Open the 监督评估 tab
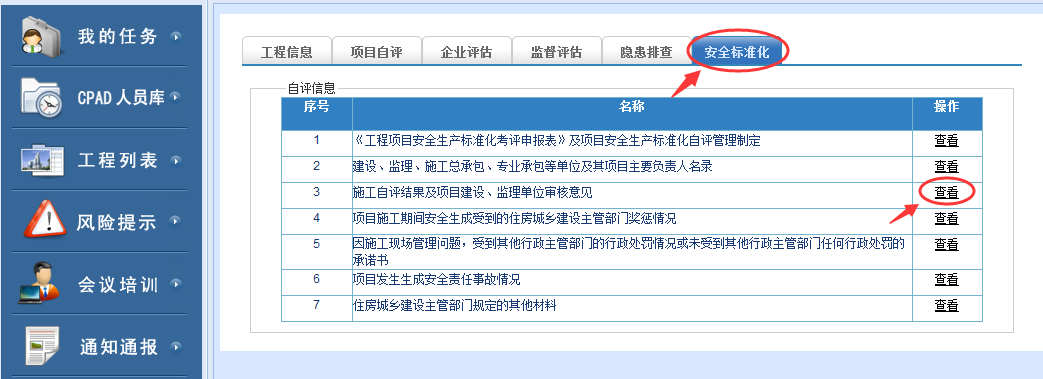Screen dimensions: 1043x379 pyautogui.click(x=557, y=52)
